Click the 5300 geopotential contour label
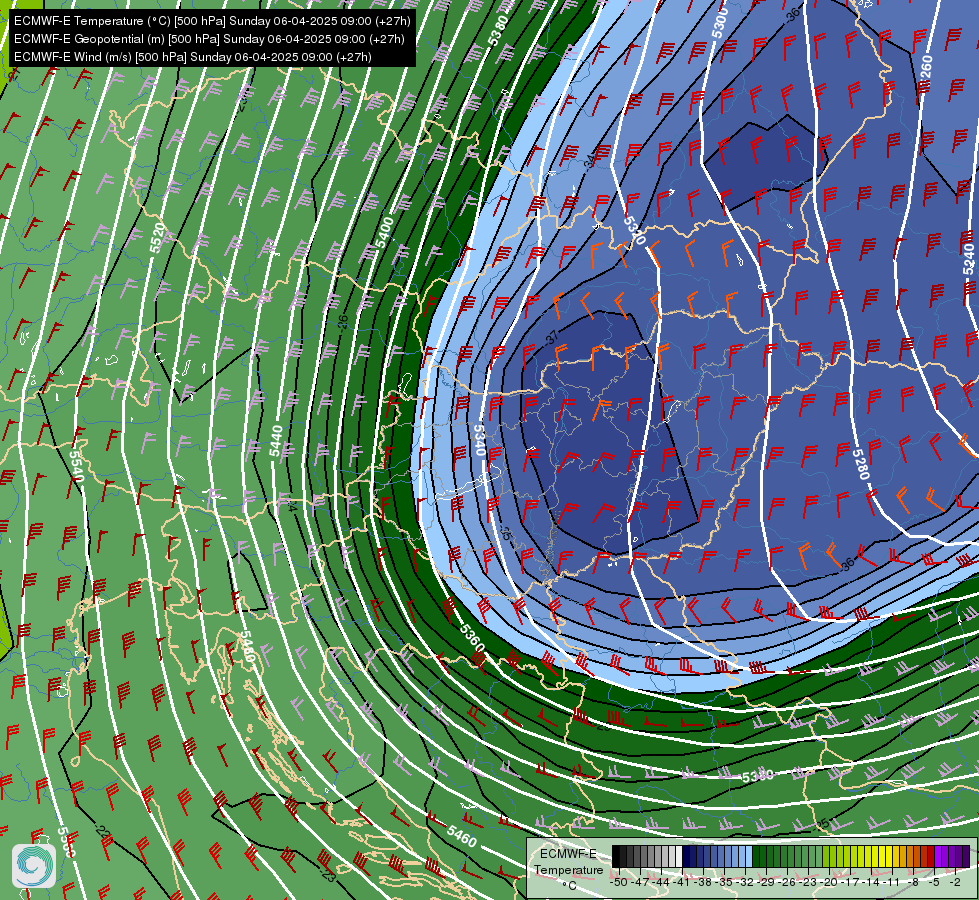Viewport: 979px width, 900px height. coord(720,23)
